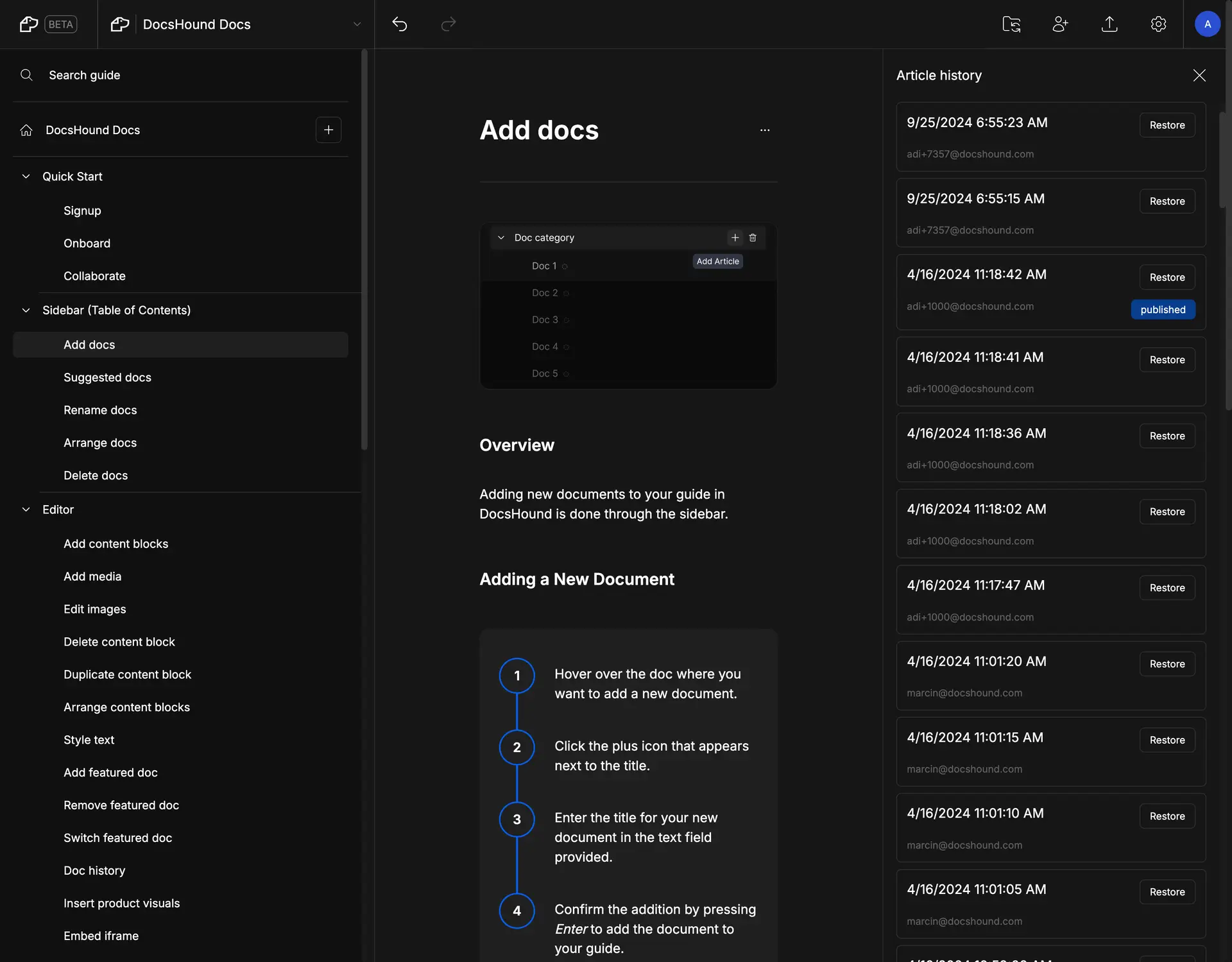Open Delete docs article
This screenshot has height=962, width=1232.
click(96, 476)
